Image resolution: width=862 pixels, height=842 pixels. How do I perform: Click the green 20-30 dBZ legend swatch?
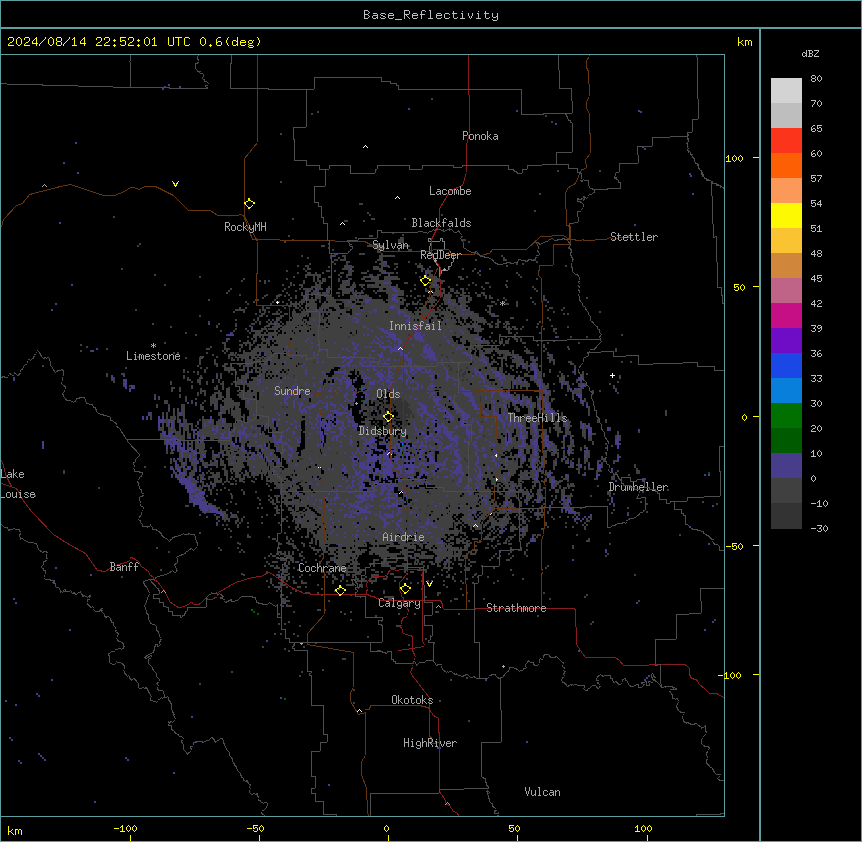point(786,416)
